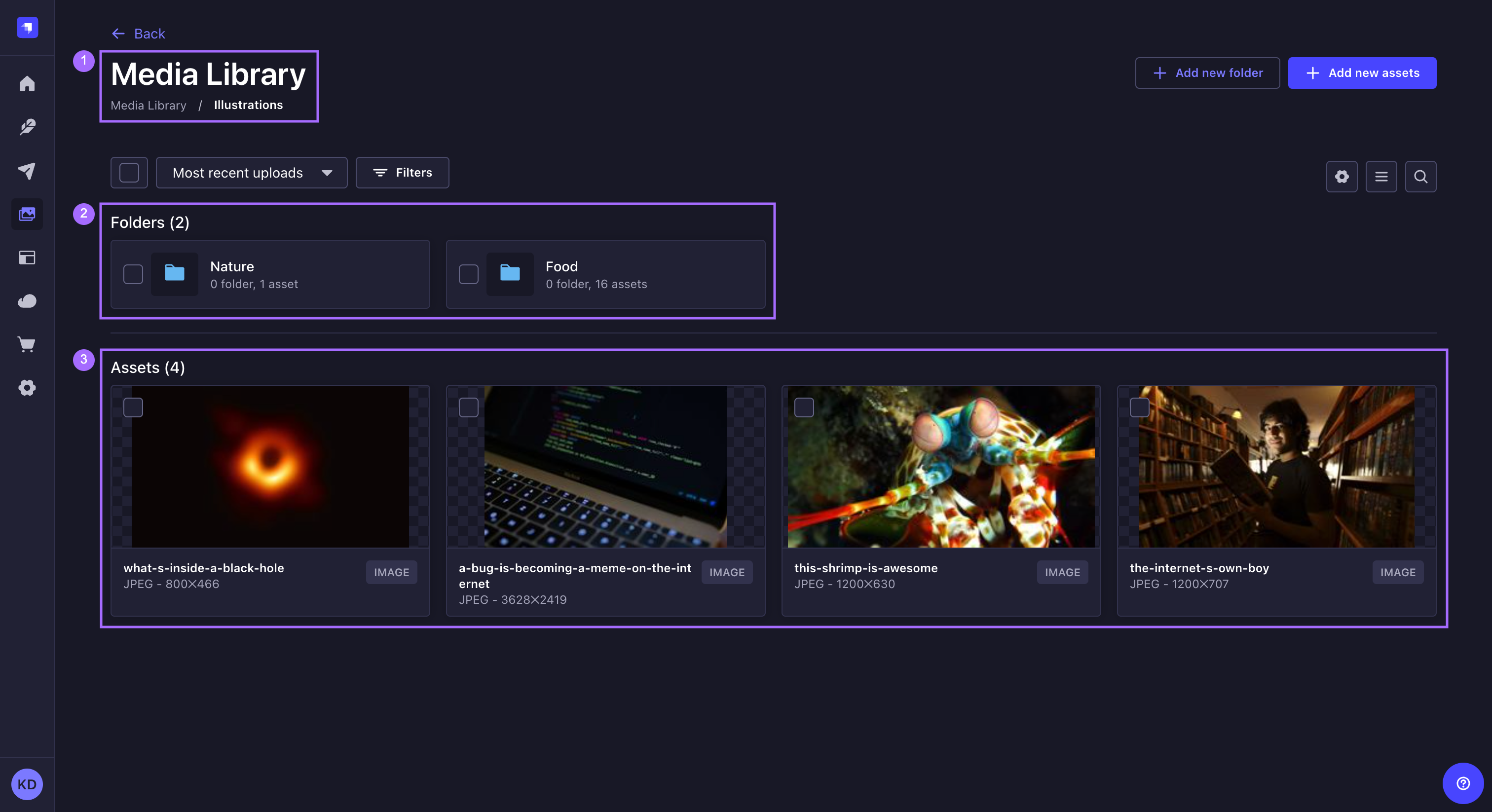Open the cloud deployment icon in the sidebar
Image resolution: width=1492 pixels, height=812 pixels.
coord(27,301)
